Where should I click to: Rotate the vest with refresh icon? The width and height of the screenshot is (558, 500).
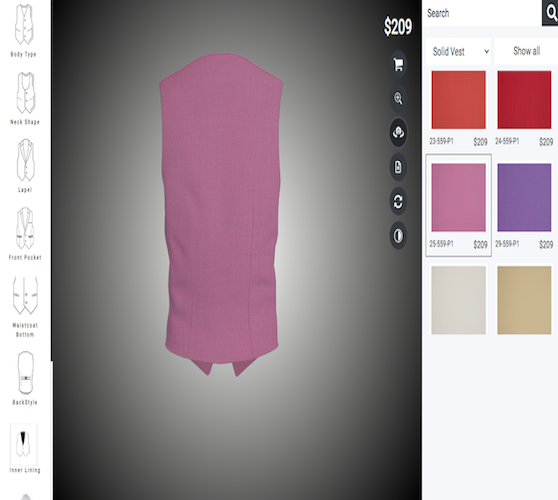pos(398,201)
